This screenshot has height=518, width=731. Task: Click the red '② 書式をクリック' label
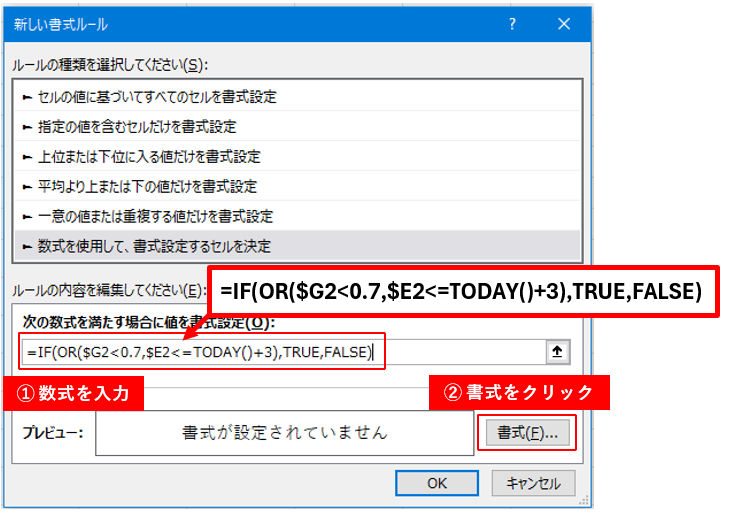[x=519, y=393]
